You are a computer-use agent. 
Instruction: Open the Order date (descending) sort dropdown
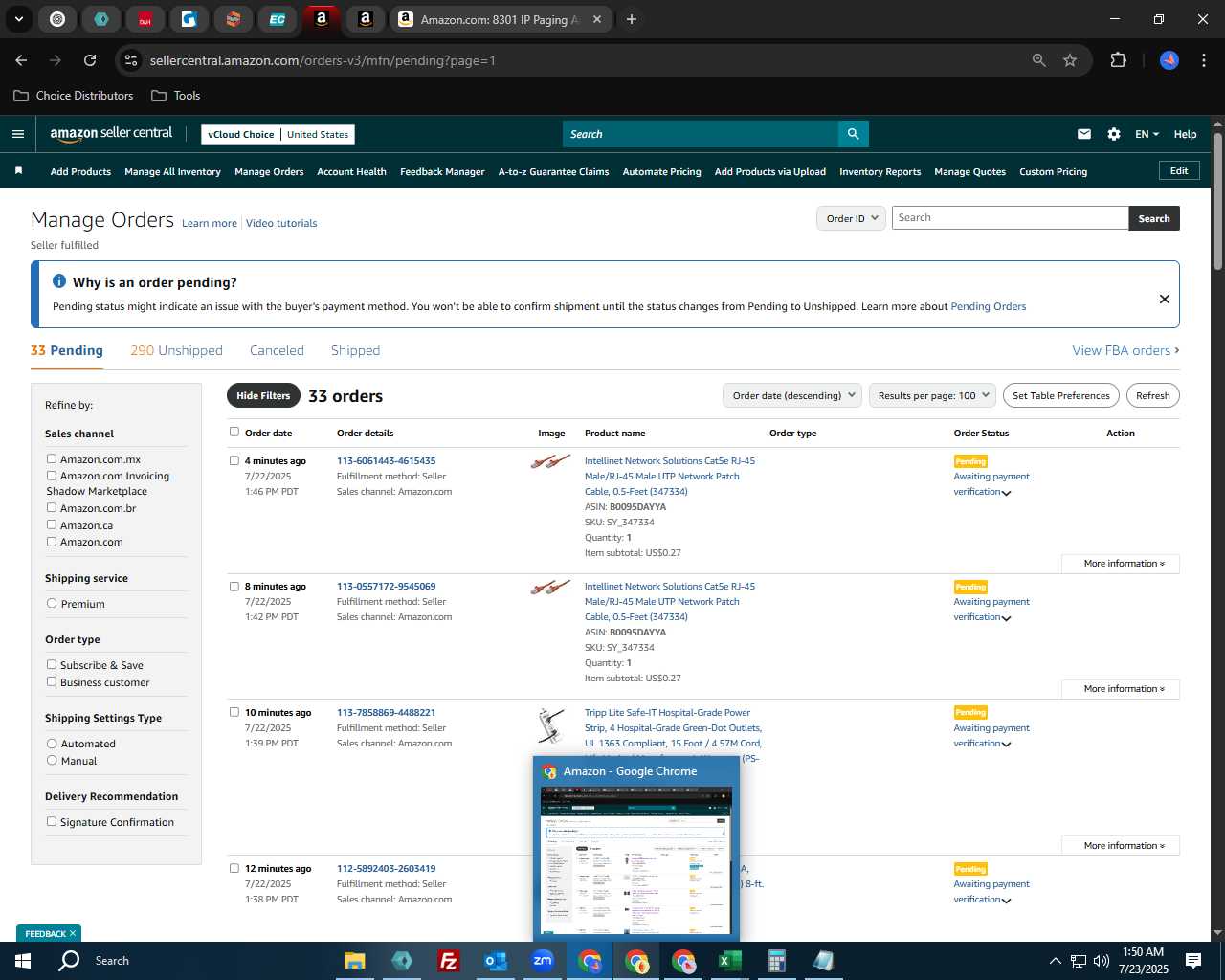coord(792,395)
